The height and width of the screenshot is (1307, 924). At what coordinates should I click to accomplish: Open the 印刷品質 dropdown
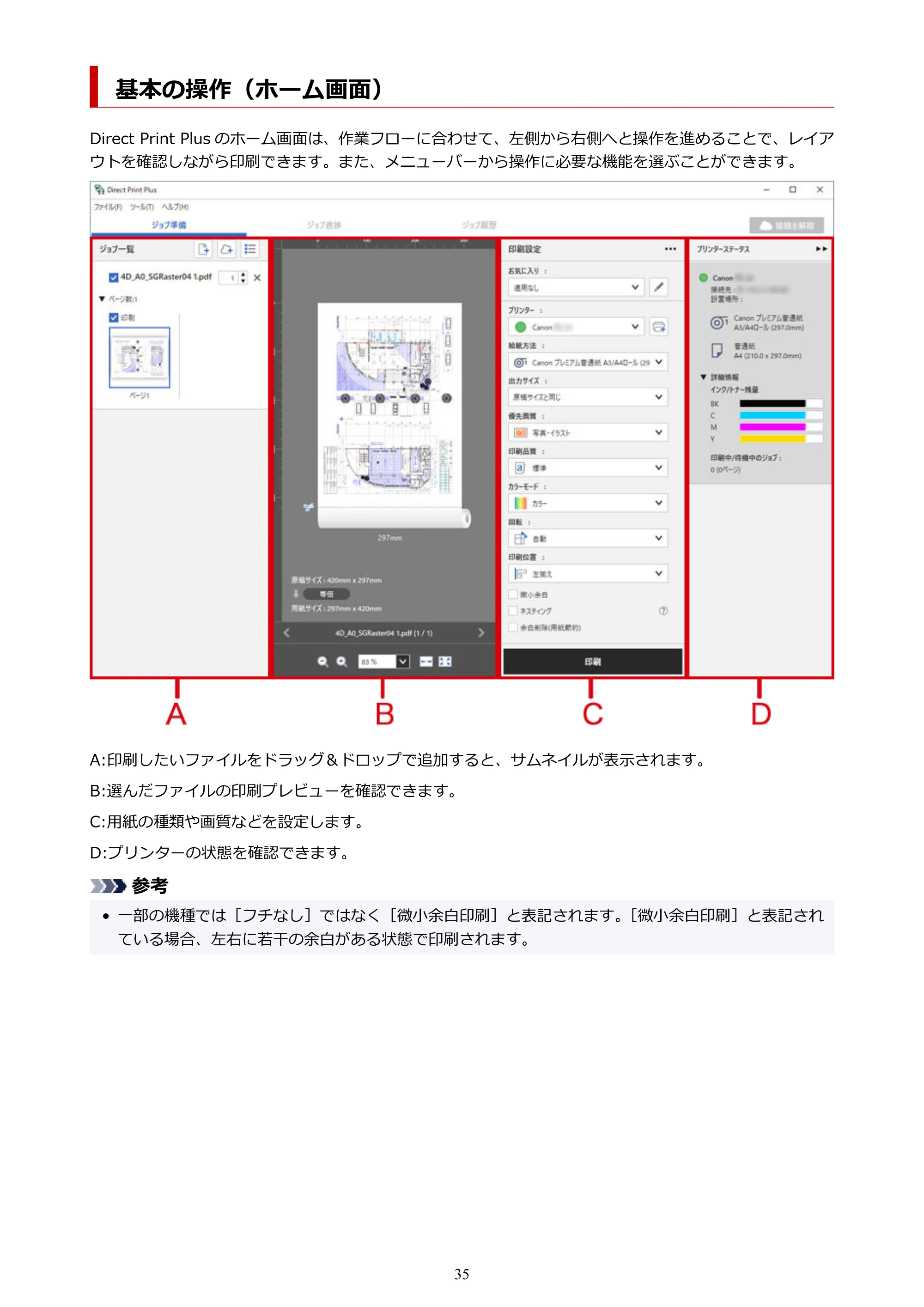tap(588, 468)
